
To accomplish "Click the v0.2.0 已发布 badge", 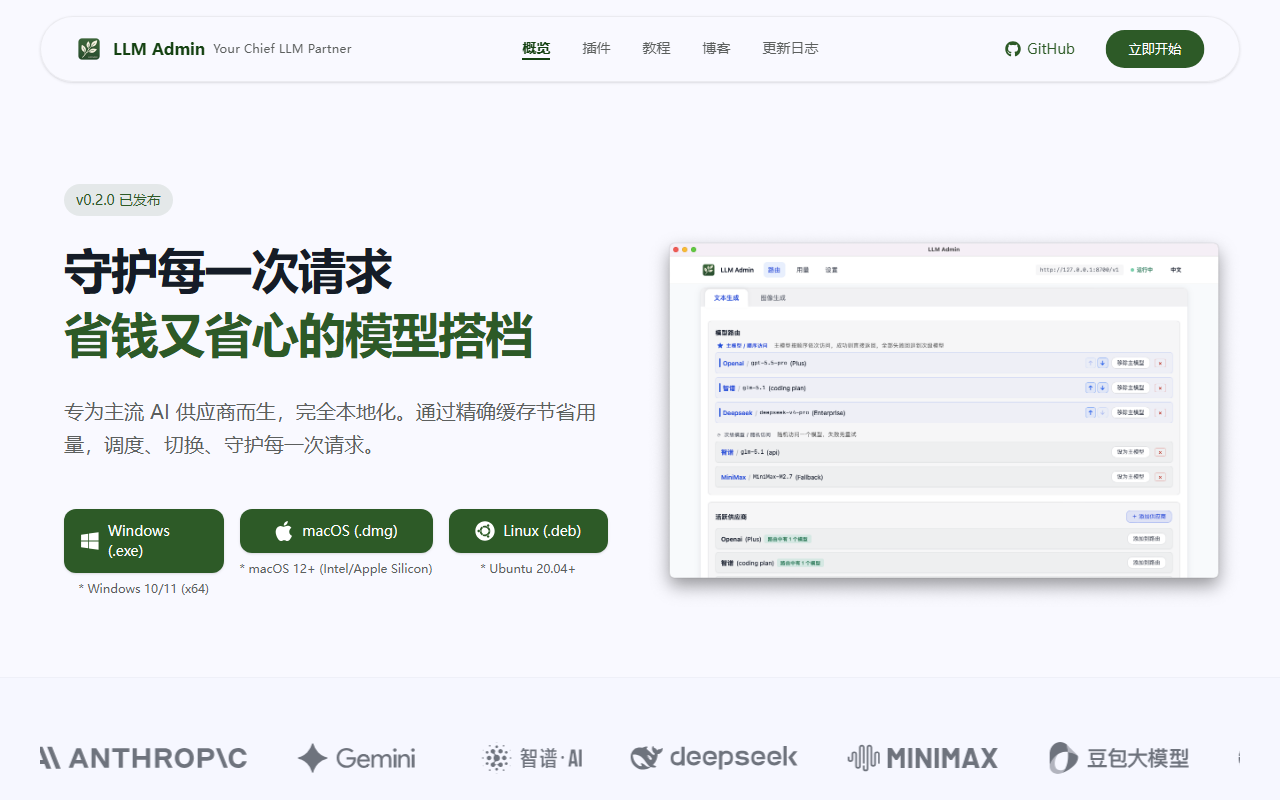I will coord(118,200).
